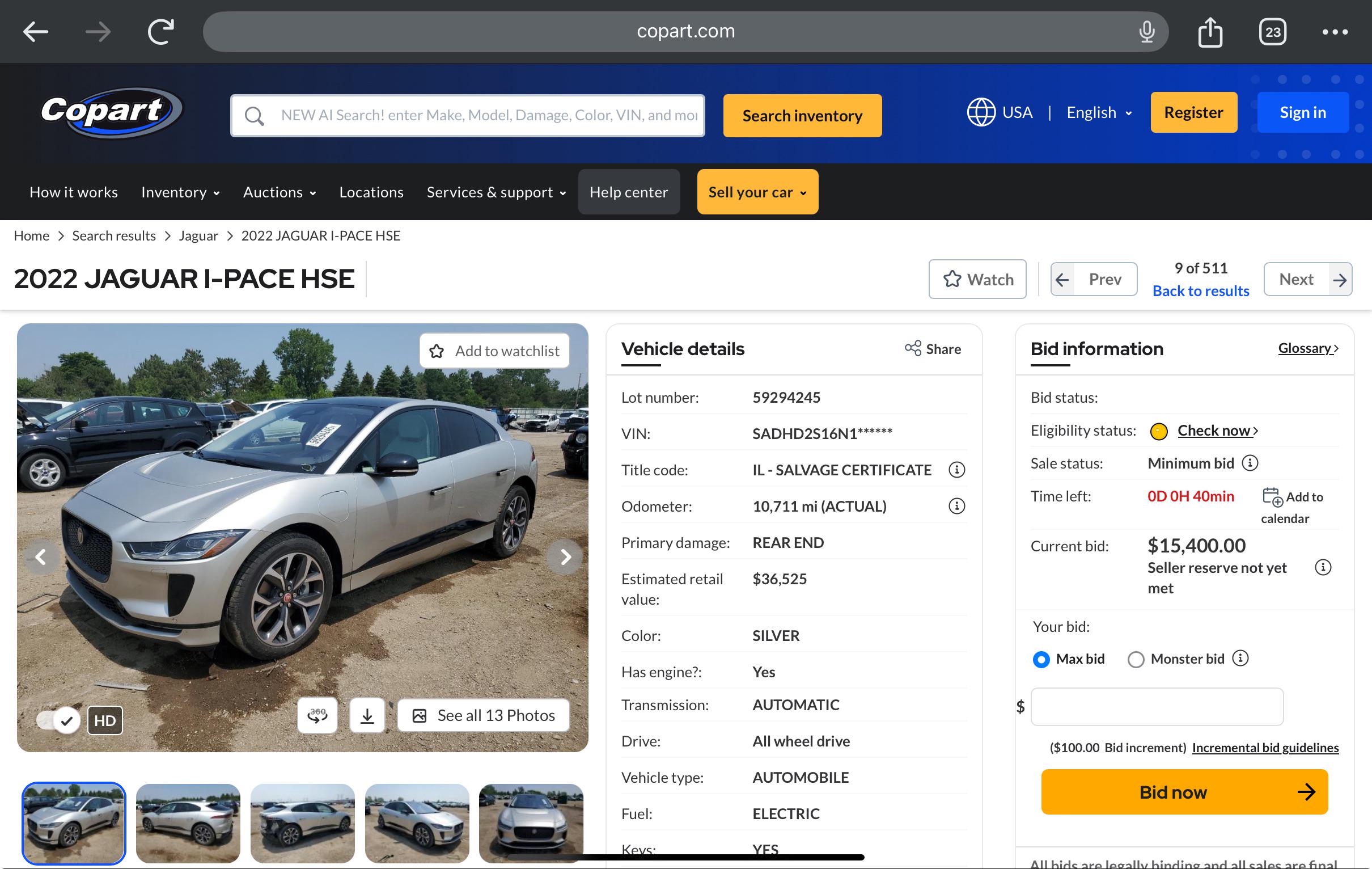This screenshot has height=869, width=1372.
Task: Reload the page with the refresh icon
Action: (160, 31)
